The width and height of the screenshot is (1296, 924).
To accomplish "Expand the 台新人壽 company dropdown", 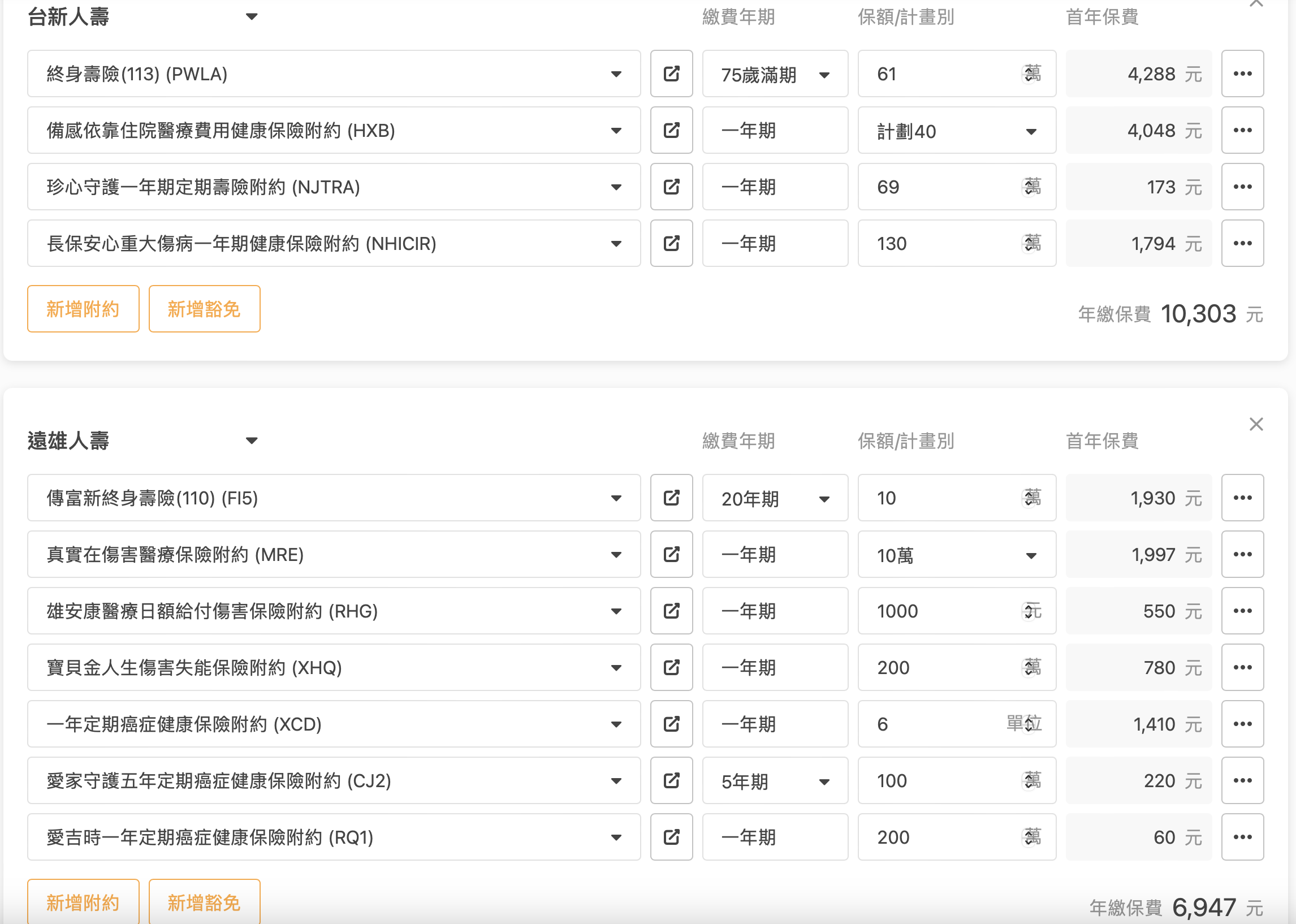I will coord(252,17).
